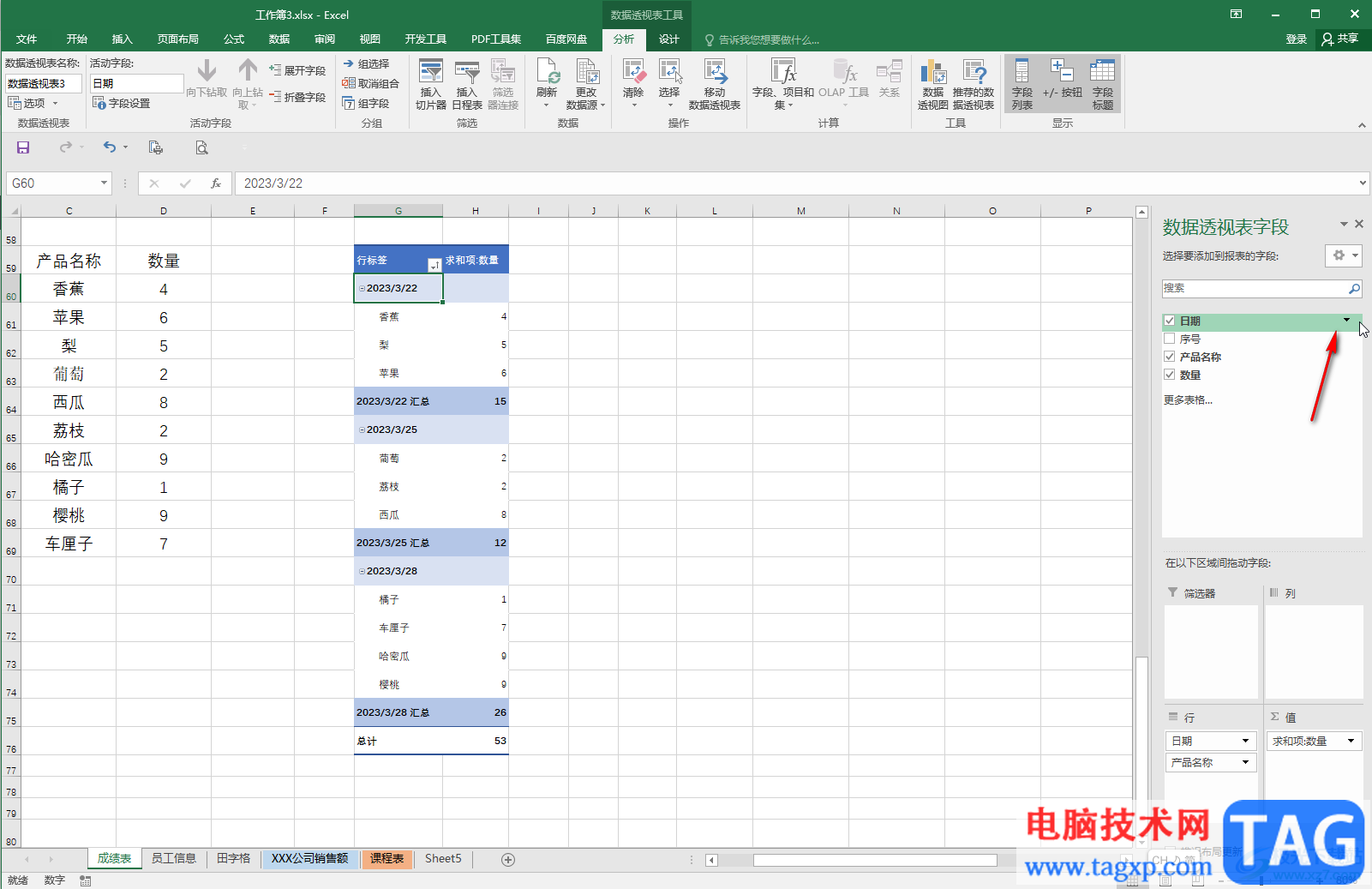This screenshot has height=889, width=1372.
Task: Toggle the Field Headers display
Action: point(1103,84)
